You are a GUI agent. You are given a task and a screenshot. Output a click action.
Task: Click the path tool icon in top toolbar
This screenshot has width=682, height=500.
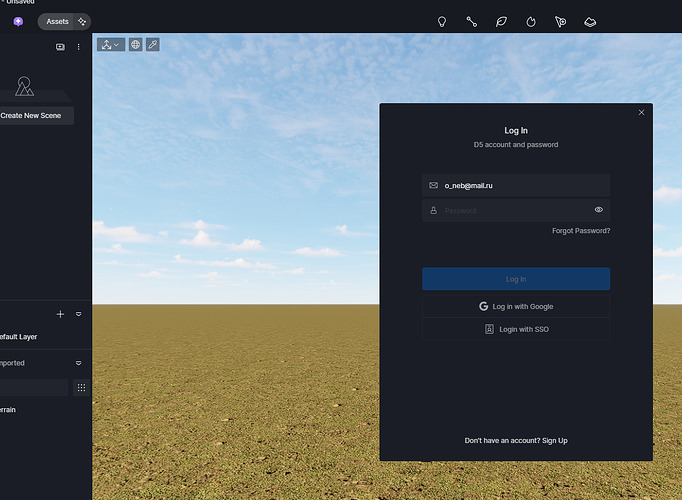coord(471,21)
